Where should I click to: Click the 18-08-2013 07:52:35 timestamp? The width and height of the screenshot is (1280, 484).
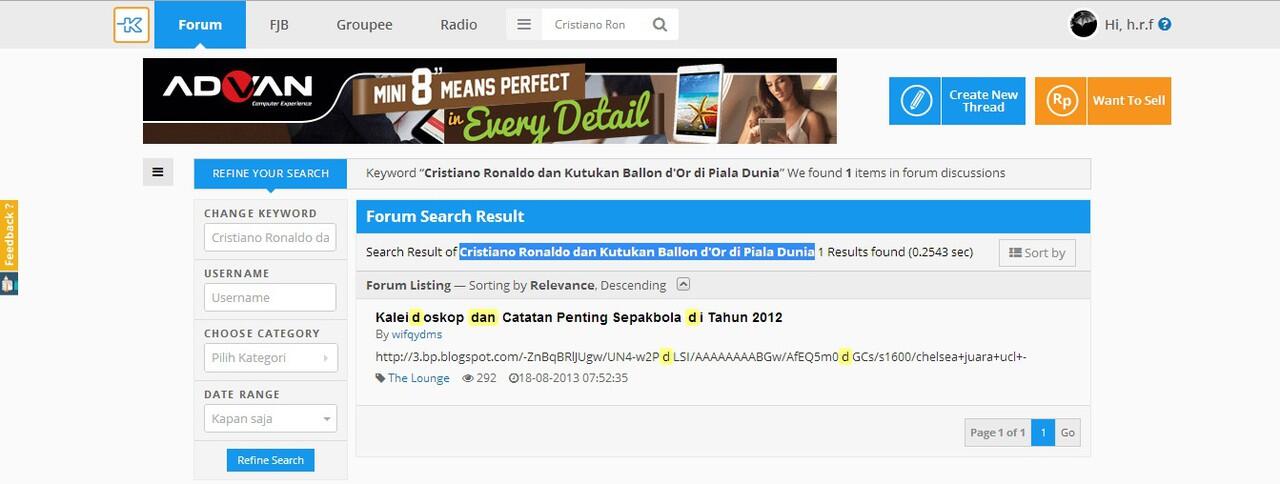574,378
